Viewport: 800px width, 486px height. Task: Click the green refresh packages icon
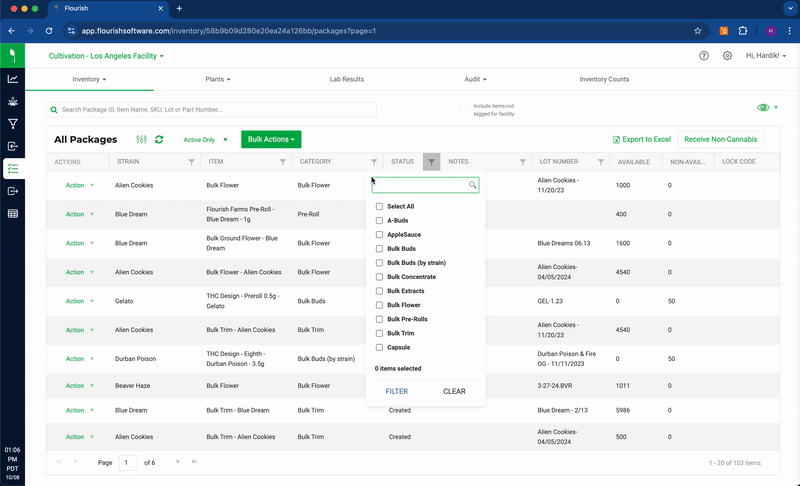click(x=159, y=139)
